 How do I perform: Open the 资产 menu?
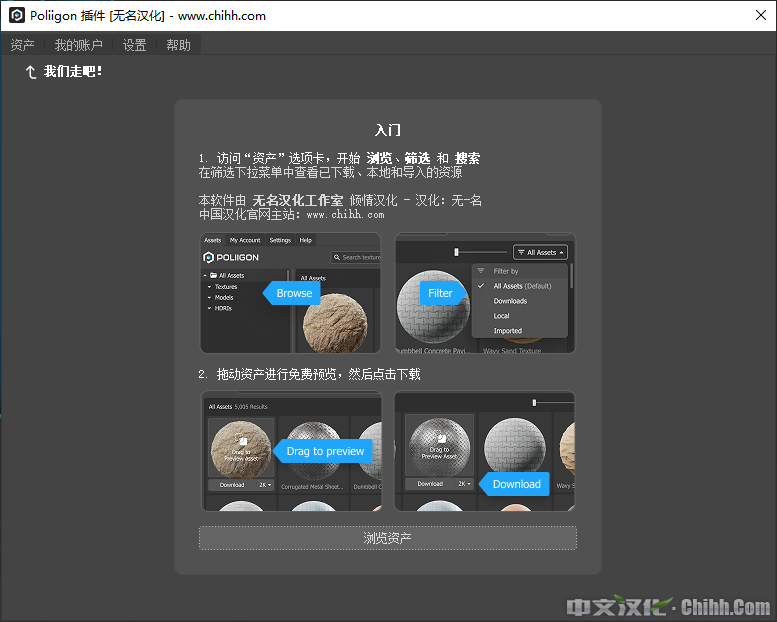click(x=22, y=45)
